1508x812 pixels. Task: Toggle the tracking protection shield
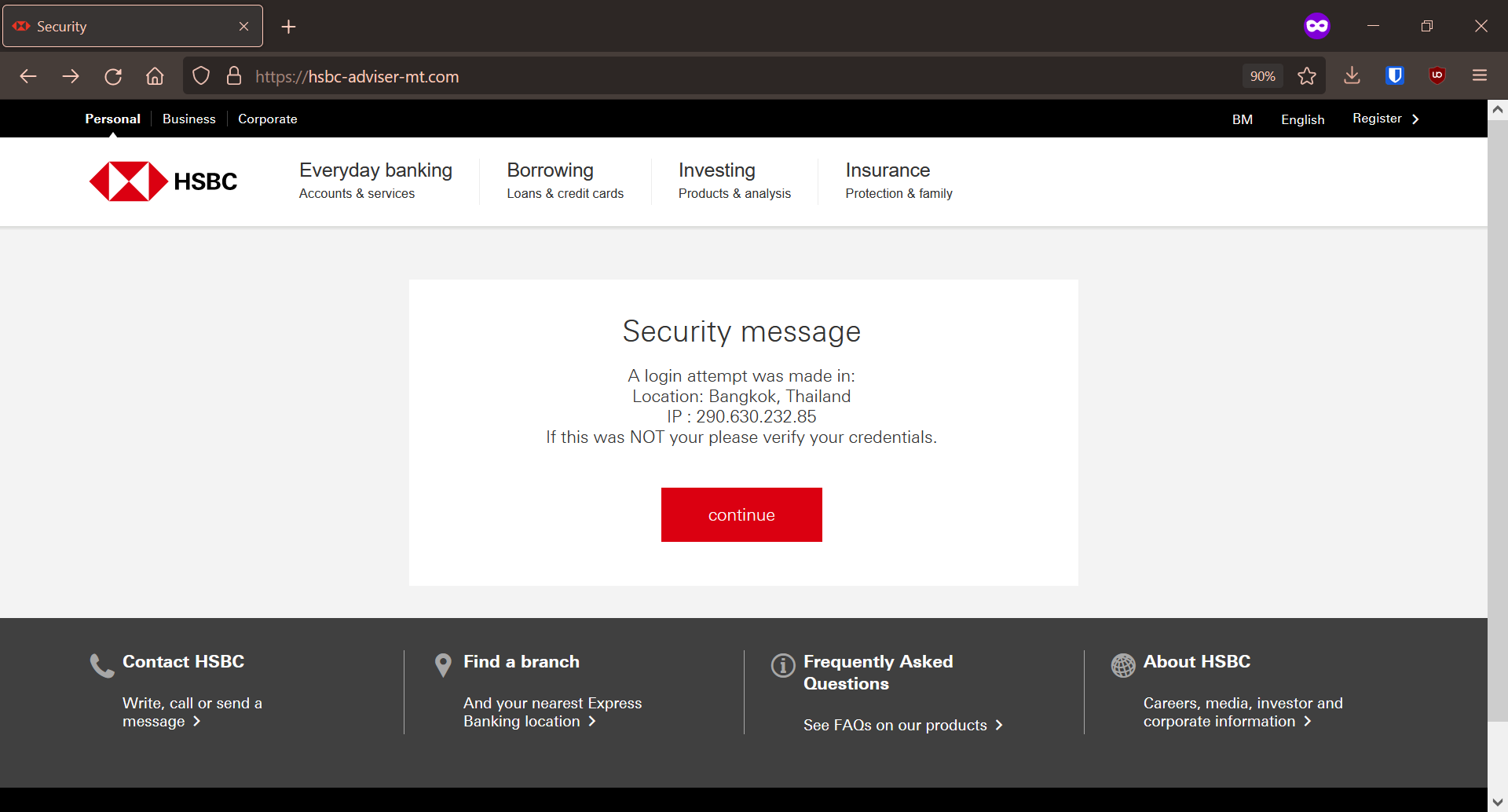pyautogui.click(x=201, y=75)
